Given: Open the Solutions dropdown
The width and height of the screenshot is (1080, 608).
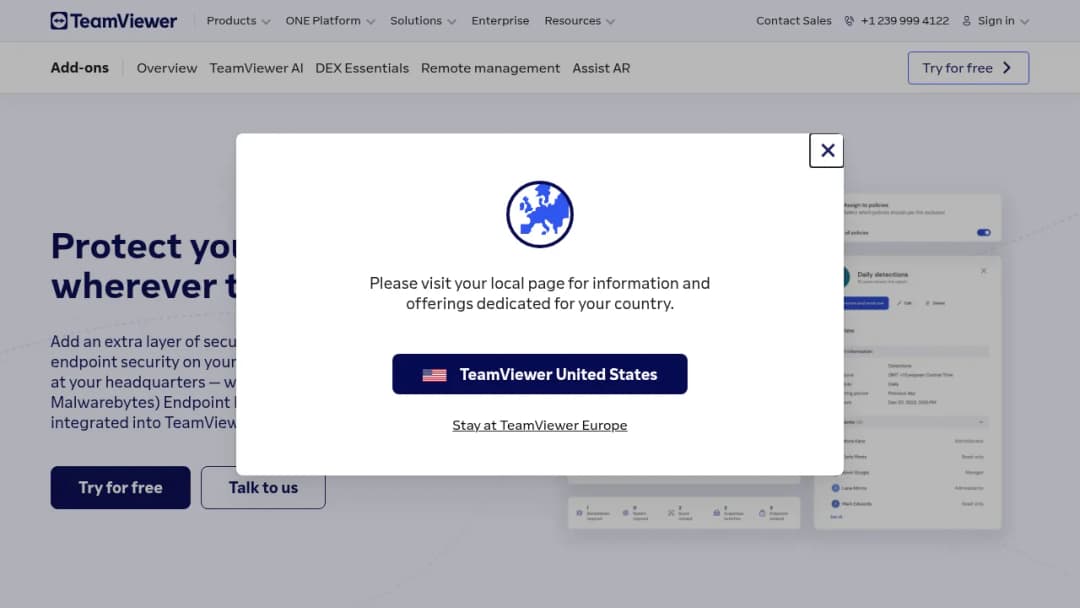Looking at the screenshot, I should coord(423,21).
